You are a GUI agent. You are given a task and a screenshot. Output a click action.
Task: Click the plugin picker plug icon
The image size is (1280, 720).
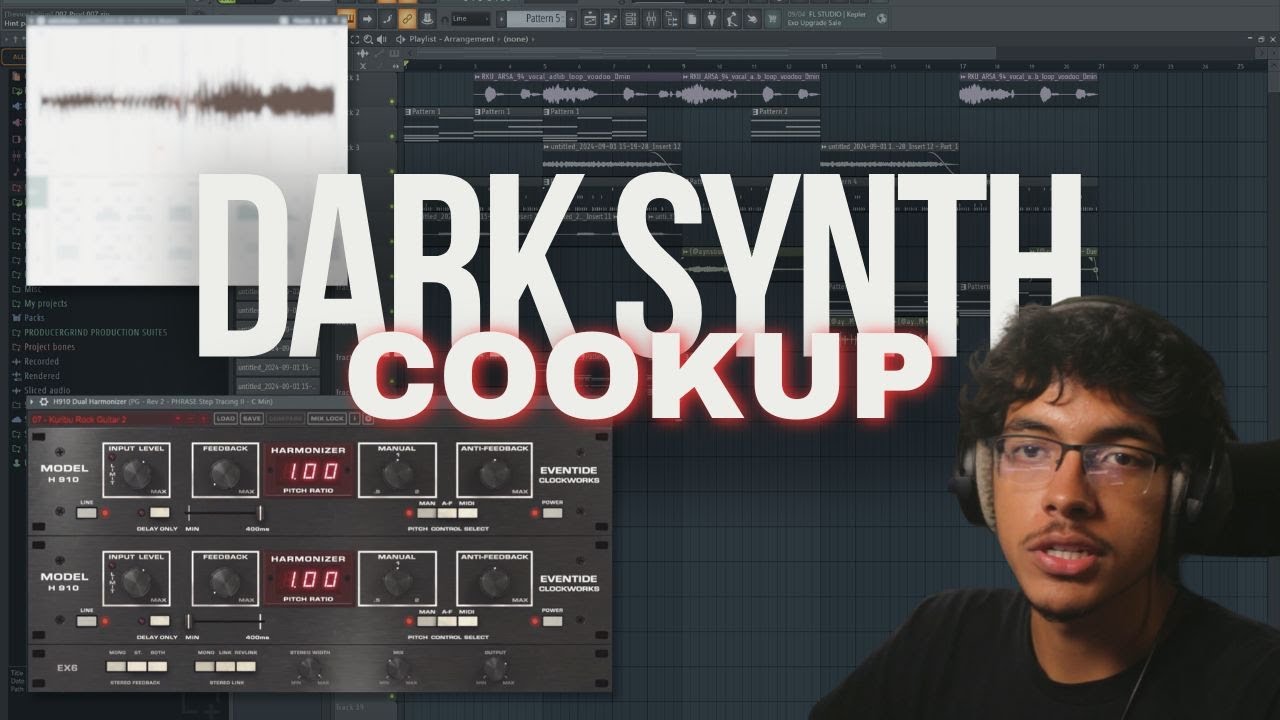click(x=711, y=18)
